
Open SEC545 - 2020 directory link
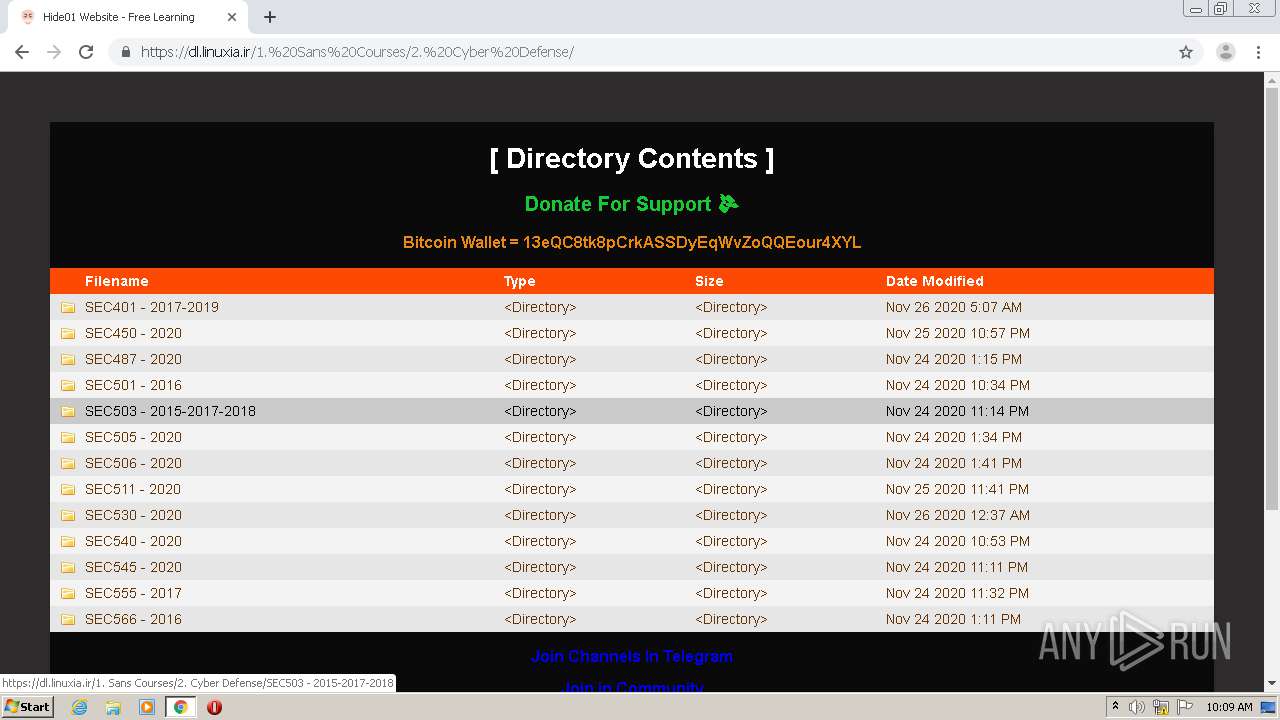[x=133, y=567]
